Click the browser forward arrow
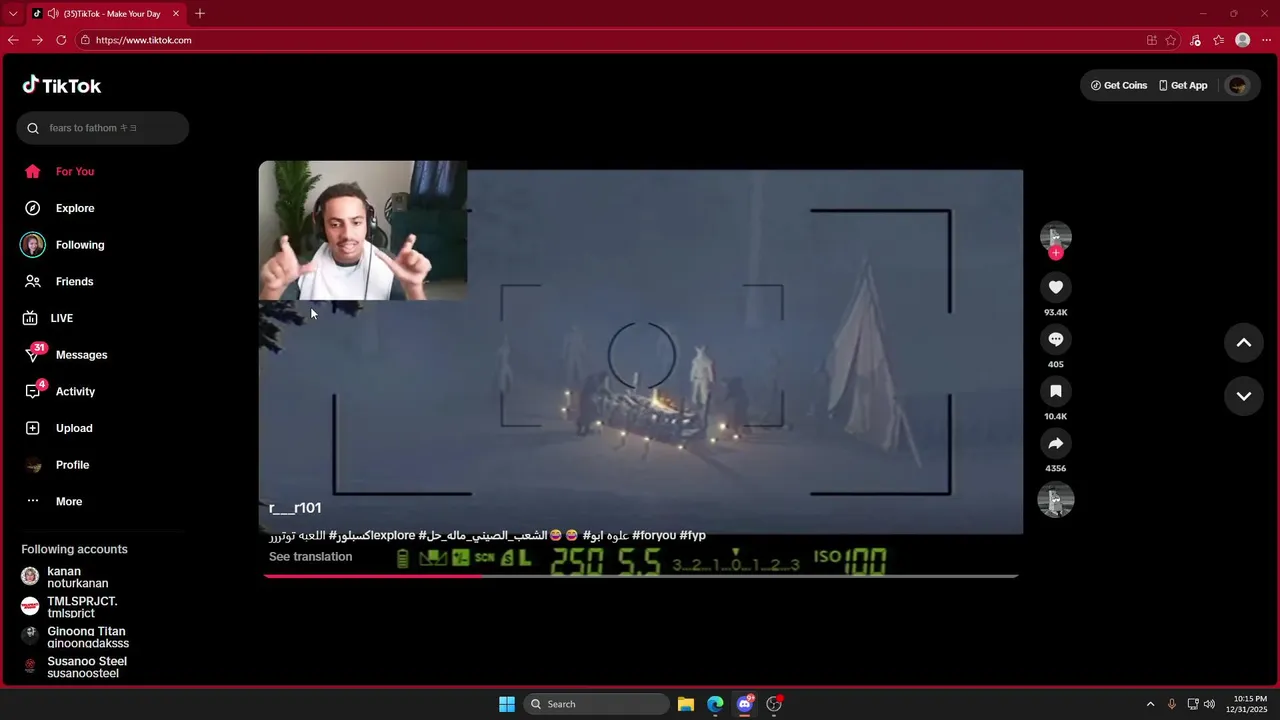Screen dimensions: 1280x720 [37, 40]
